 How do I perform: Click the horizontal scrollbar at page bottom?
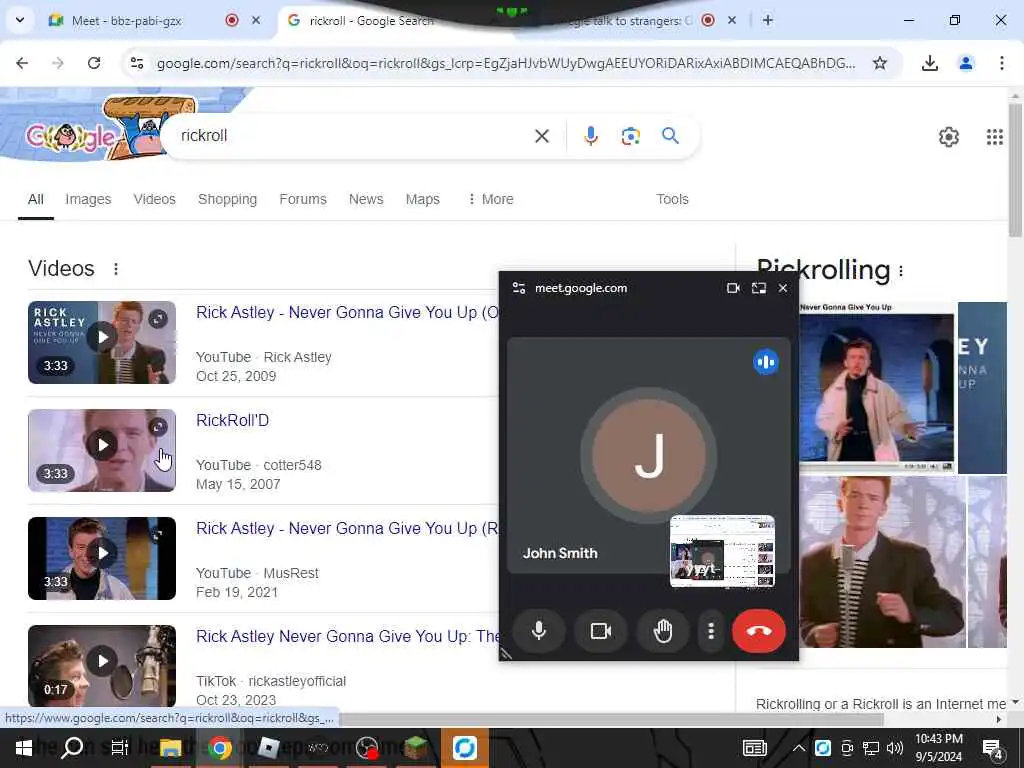pos(611,719)
